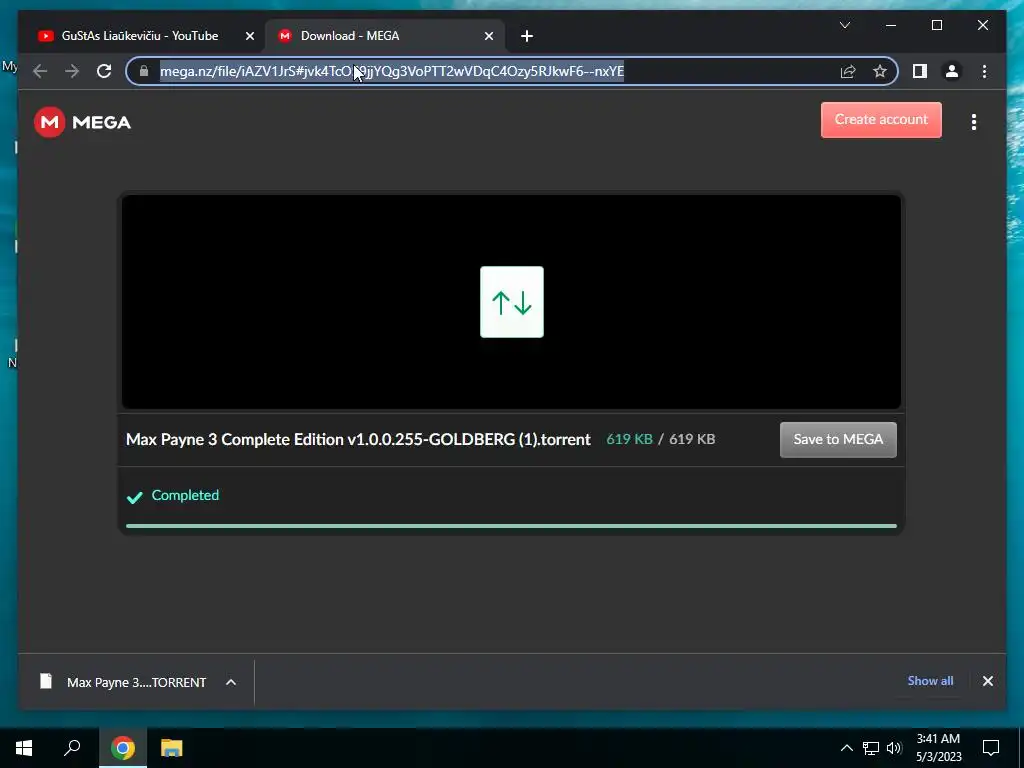Click the browser forward arrow
Image resolution: width=1024 pixels, height=768 pixels.
tap(72, 71)
